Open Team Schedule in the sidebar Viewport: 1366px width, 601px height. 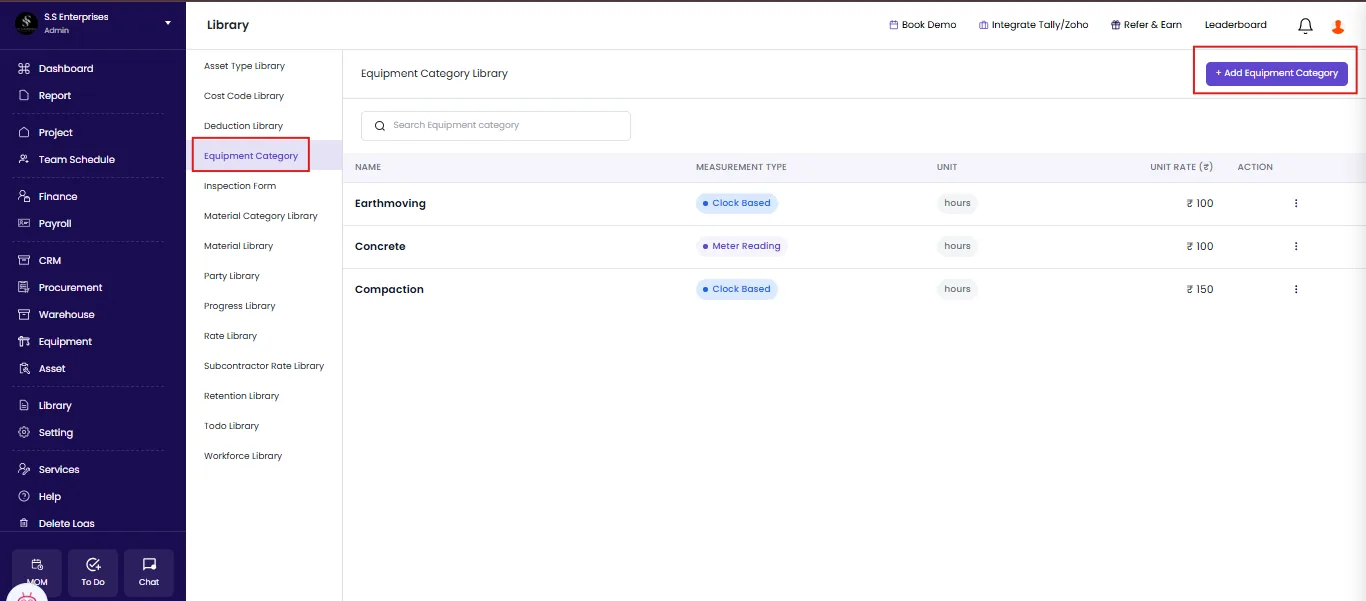point(77,160)
